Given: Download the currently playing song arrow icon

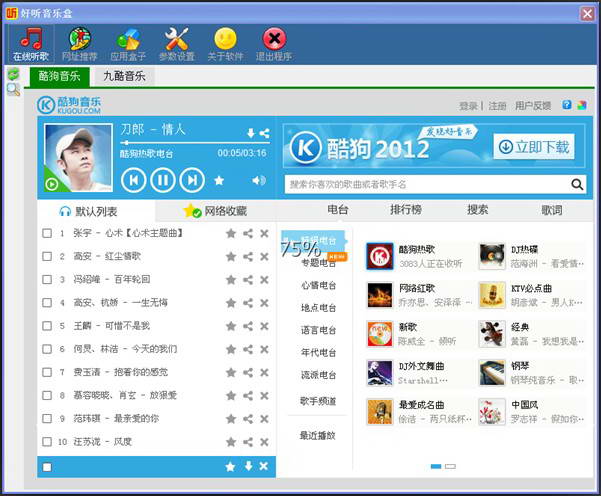Looking at the screenshot, I should tap(251, 133).
